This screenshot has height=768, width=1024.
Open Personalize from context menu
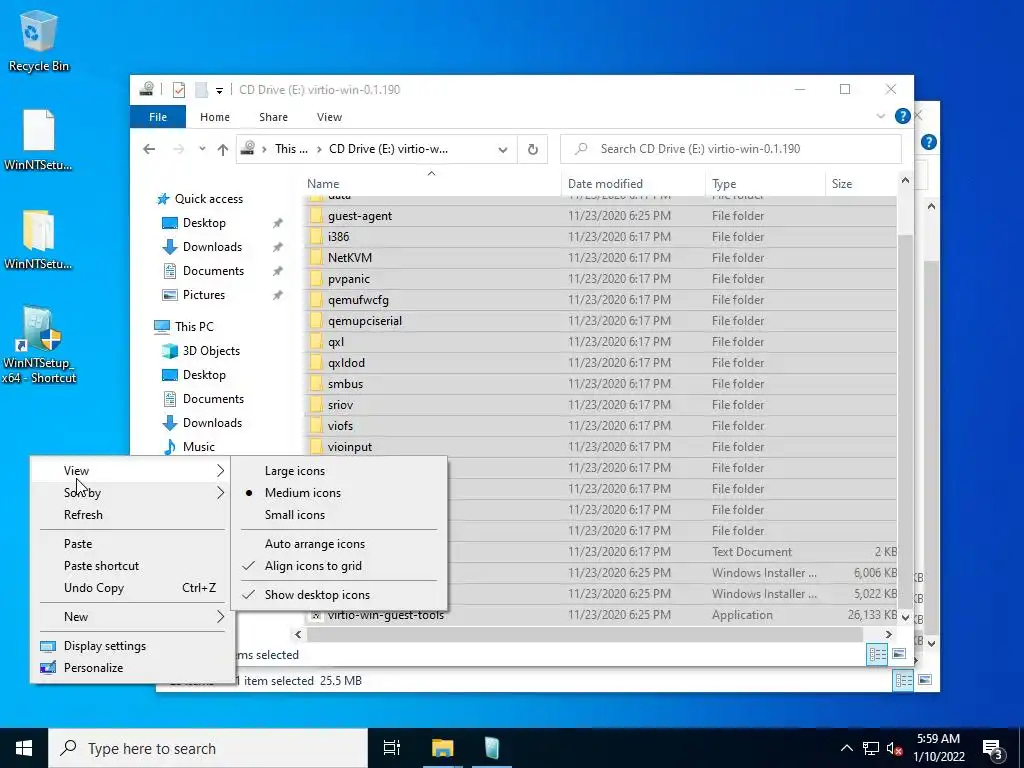pyautogui.click(x=133, y=668)
